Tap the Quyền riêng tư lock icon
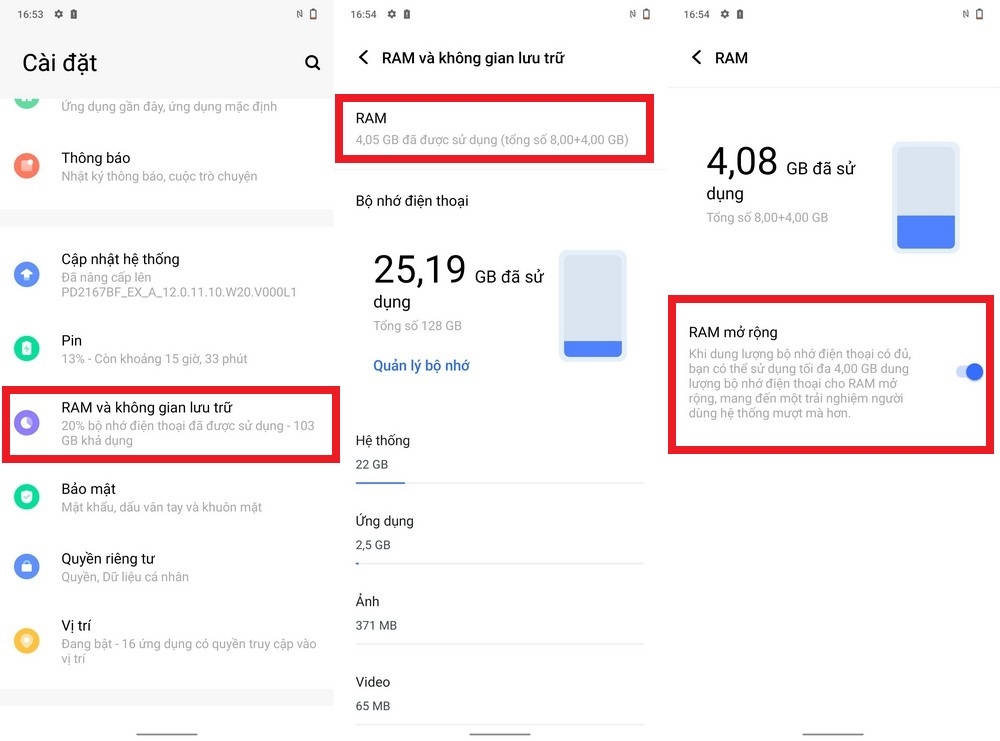1000x741 pixels. 27,566
